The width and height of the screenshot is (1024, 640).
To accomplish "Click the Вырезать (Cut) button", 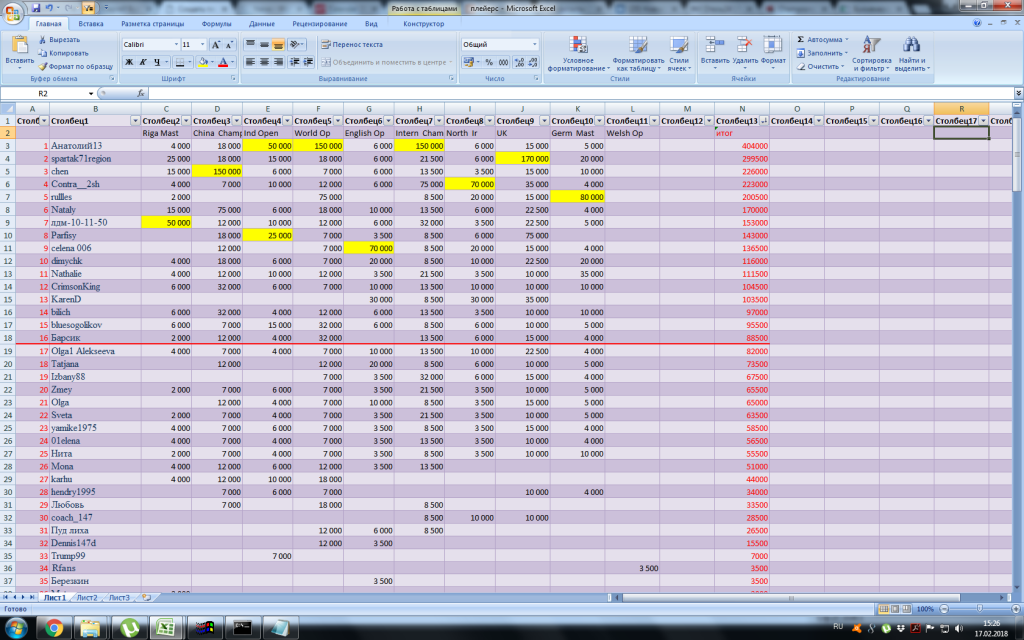I will (64, 39).
